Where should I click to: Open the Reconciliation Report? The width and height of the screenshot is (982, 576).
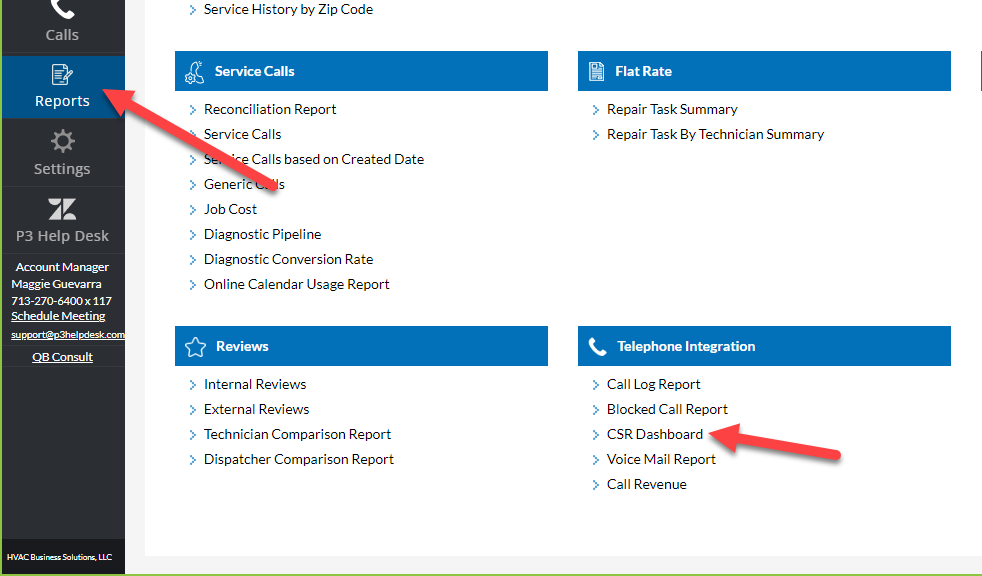270,110
